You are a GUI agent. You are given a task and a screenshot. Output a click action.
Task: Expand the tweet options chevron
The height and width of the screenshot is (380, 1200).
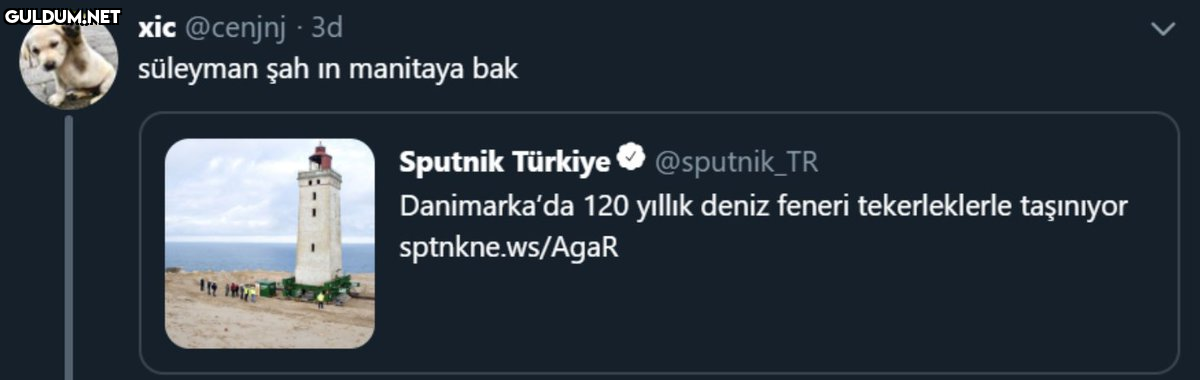(x=1163, y=30)
